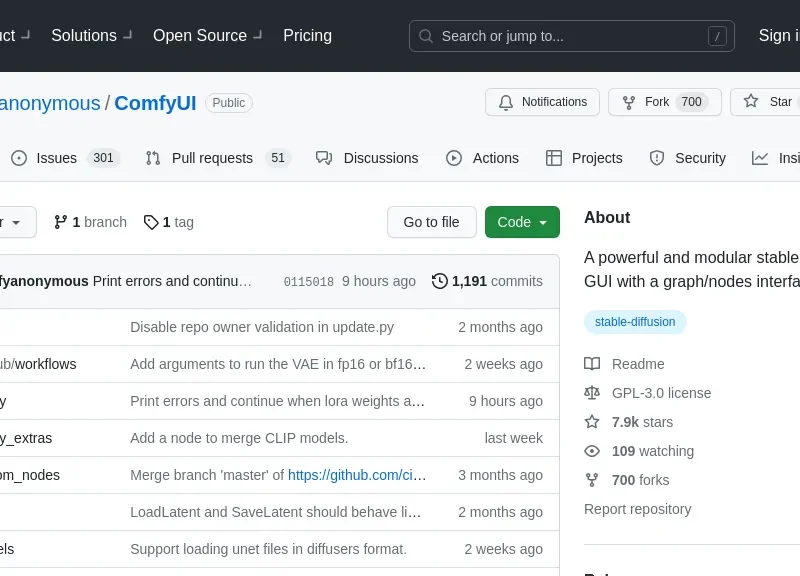Star the ComfyUI repository
This screenshot has width=800, height=576.
[768, 102]
